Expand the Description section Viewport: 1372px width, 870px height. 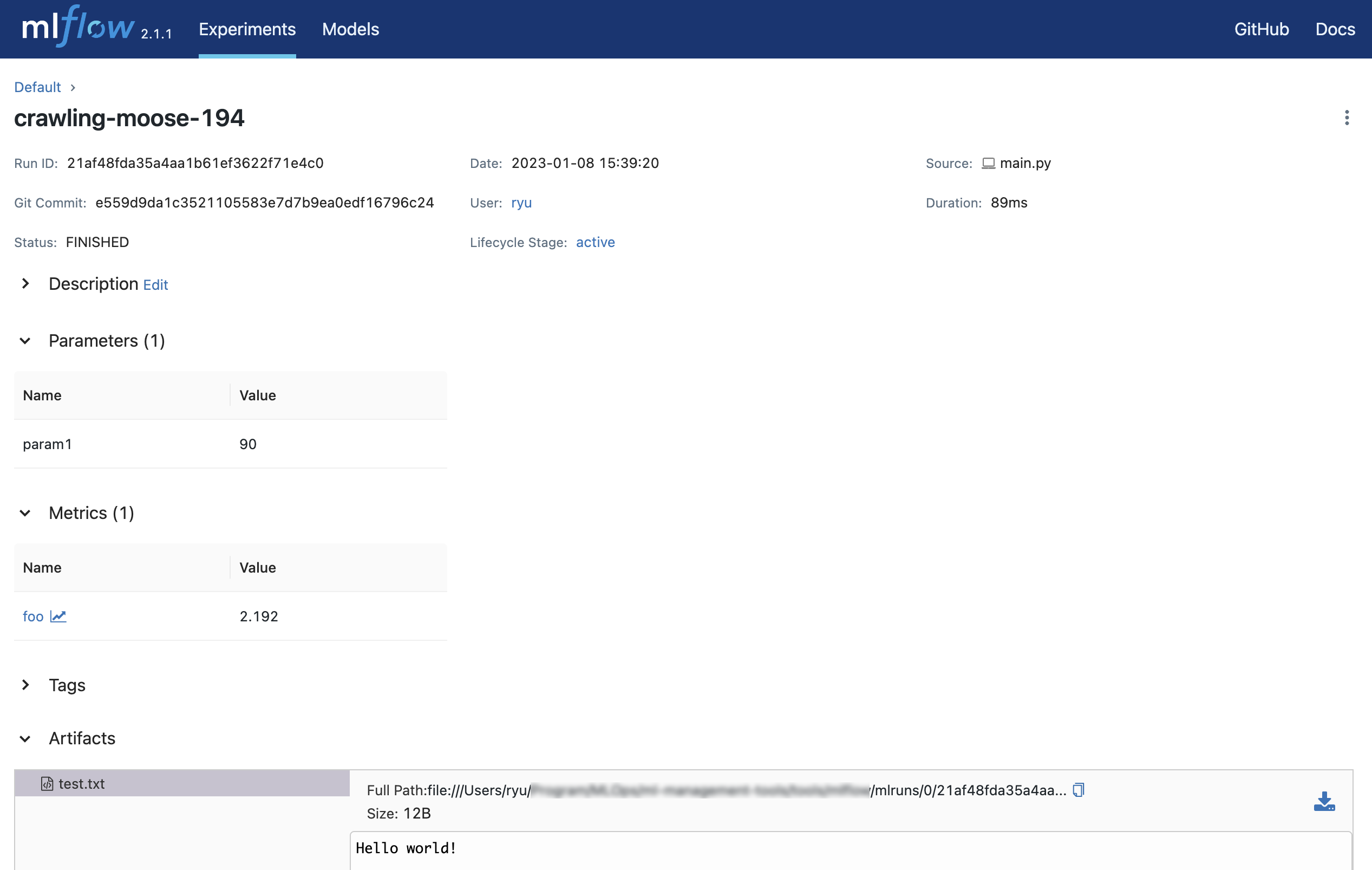point(25,283)
